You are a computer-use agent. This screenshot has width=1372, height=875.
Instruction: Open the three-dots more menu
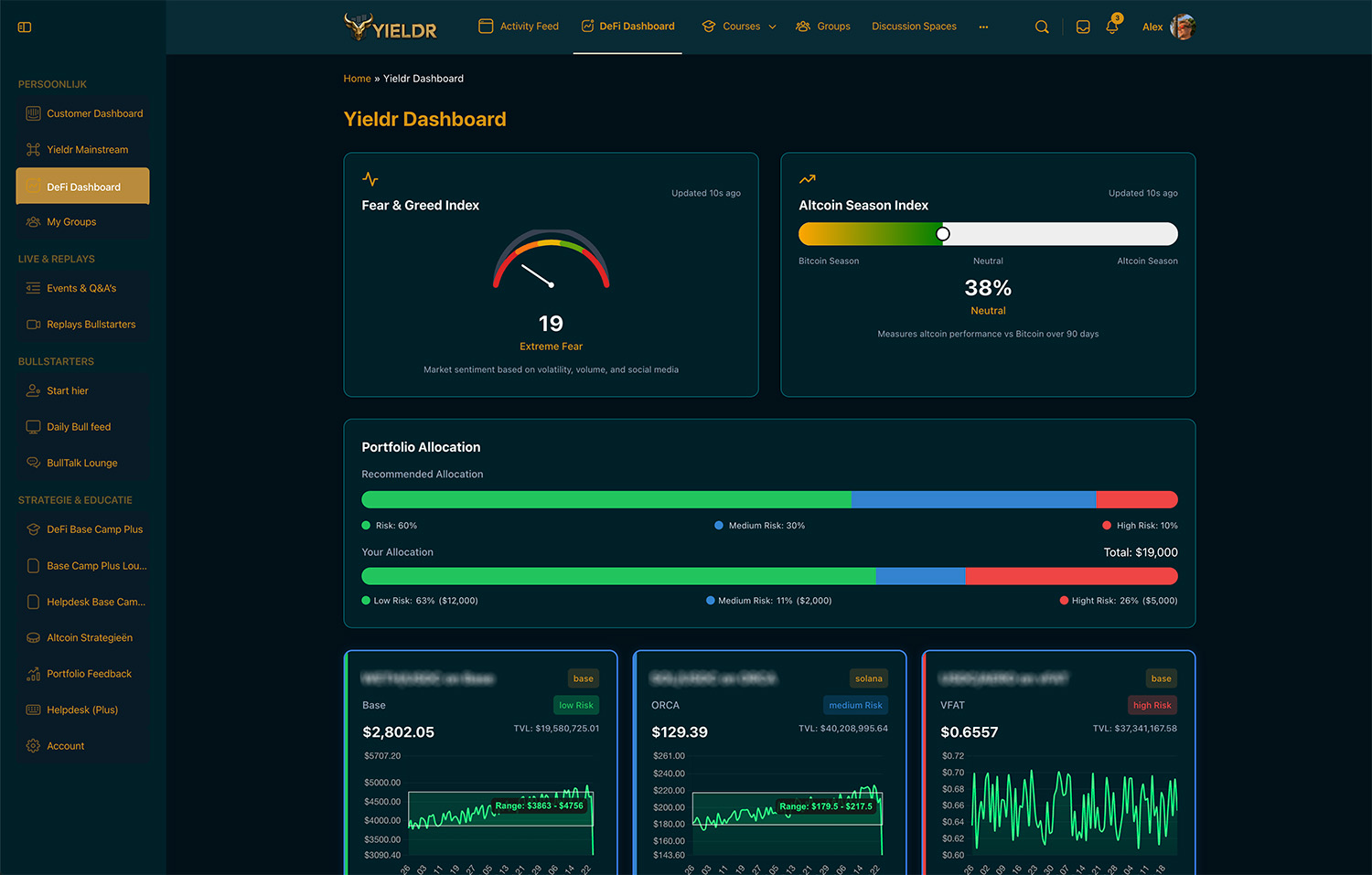point(983,27)
